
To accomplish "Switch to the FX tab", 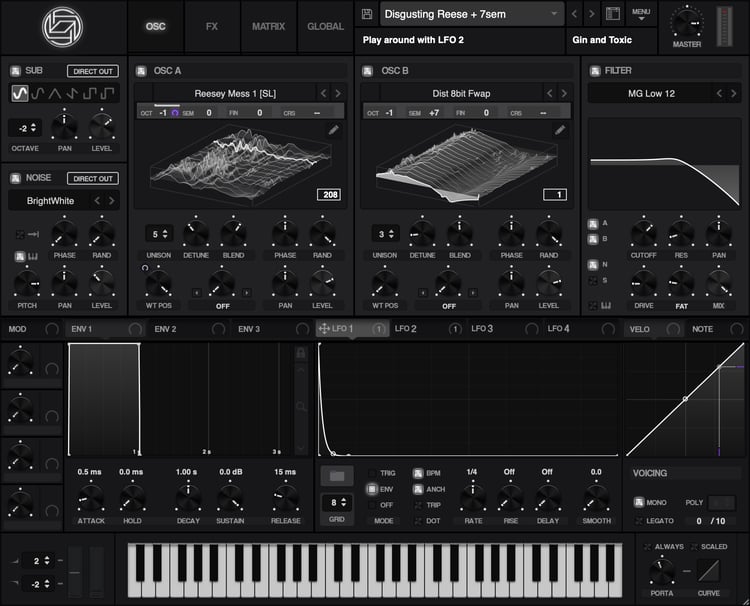I will tap(212, 26).
